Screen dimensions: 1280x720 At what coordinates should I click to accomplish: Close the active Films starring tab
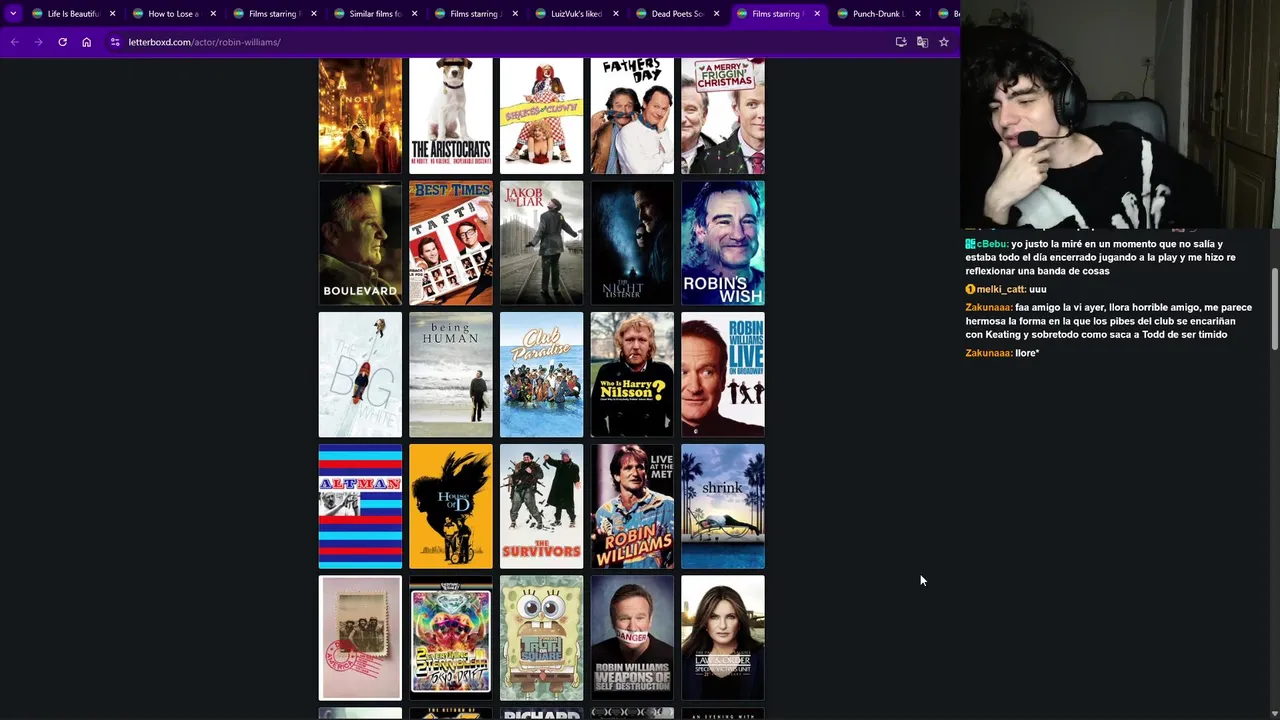pyautogui.click(x=817, y=14)
